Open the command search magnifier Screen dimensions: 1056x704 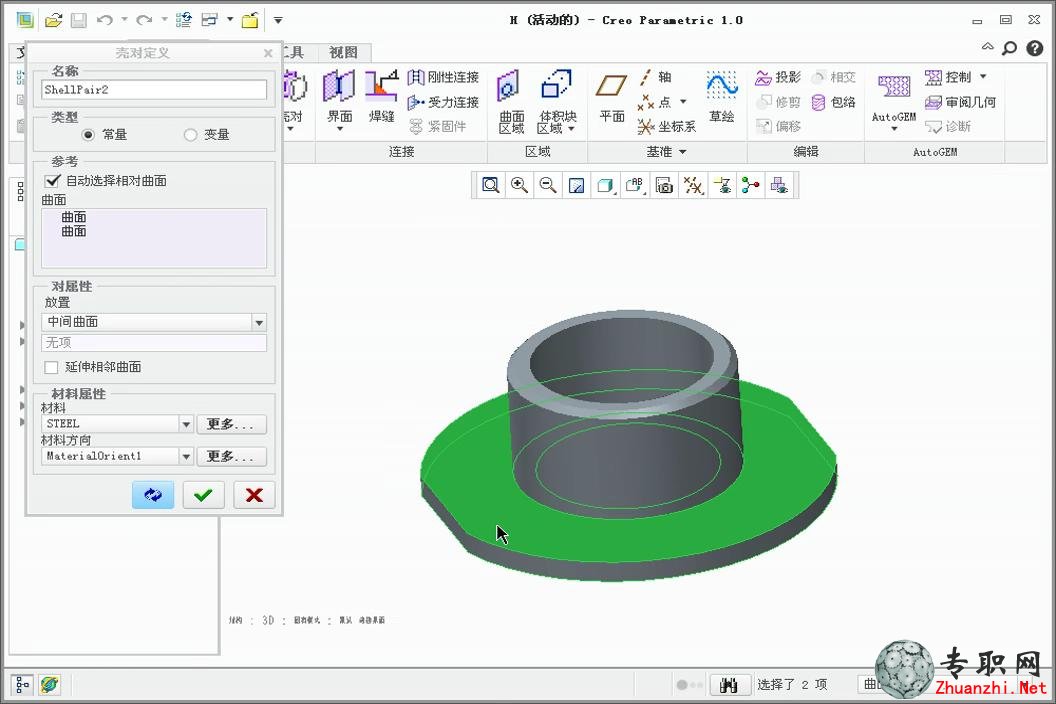[1010, 48]
